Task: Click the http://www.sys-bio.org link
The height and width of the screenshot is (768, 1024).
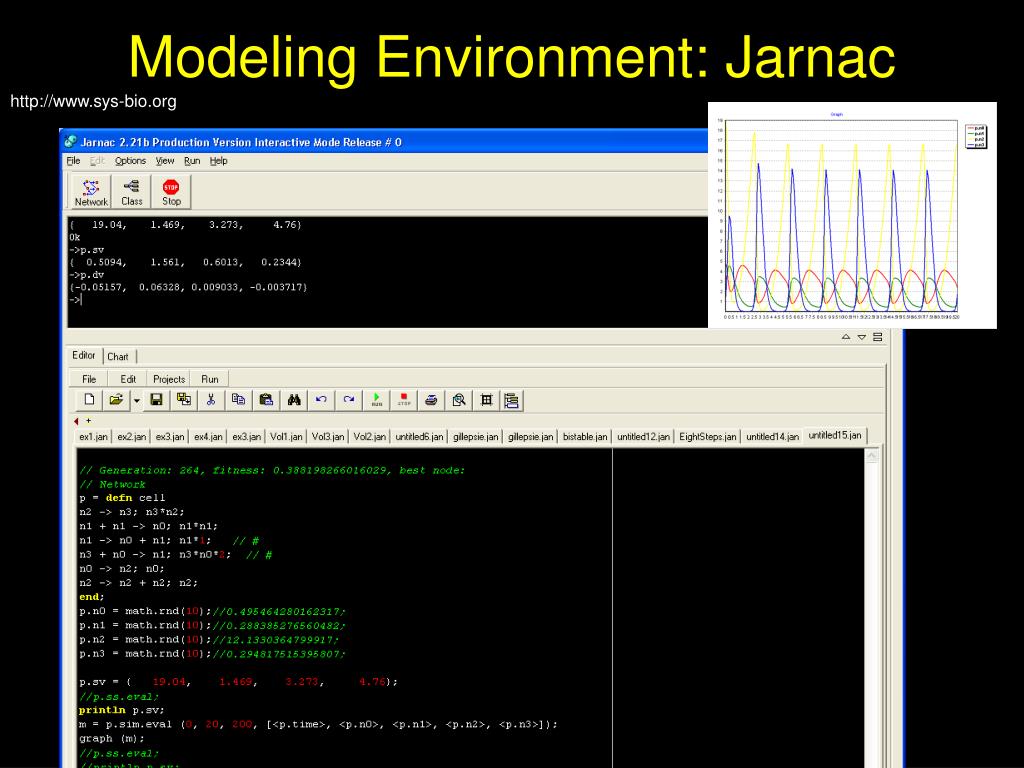Action: coord(93,101)
